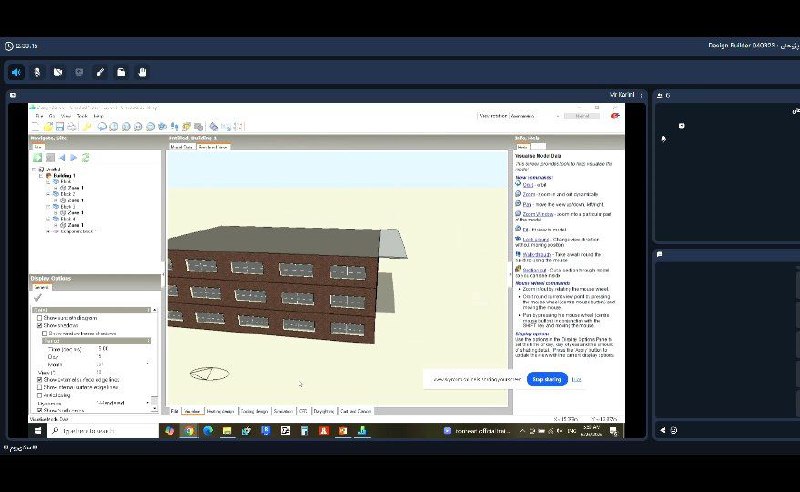This screenshot has width=800, height=492.
Task: Click the yellow key/options icon in toolbar
Action: 87,127
